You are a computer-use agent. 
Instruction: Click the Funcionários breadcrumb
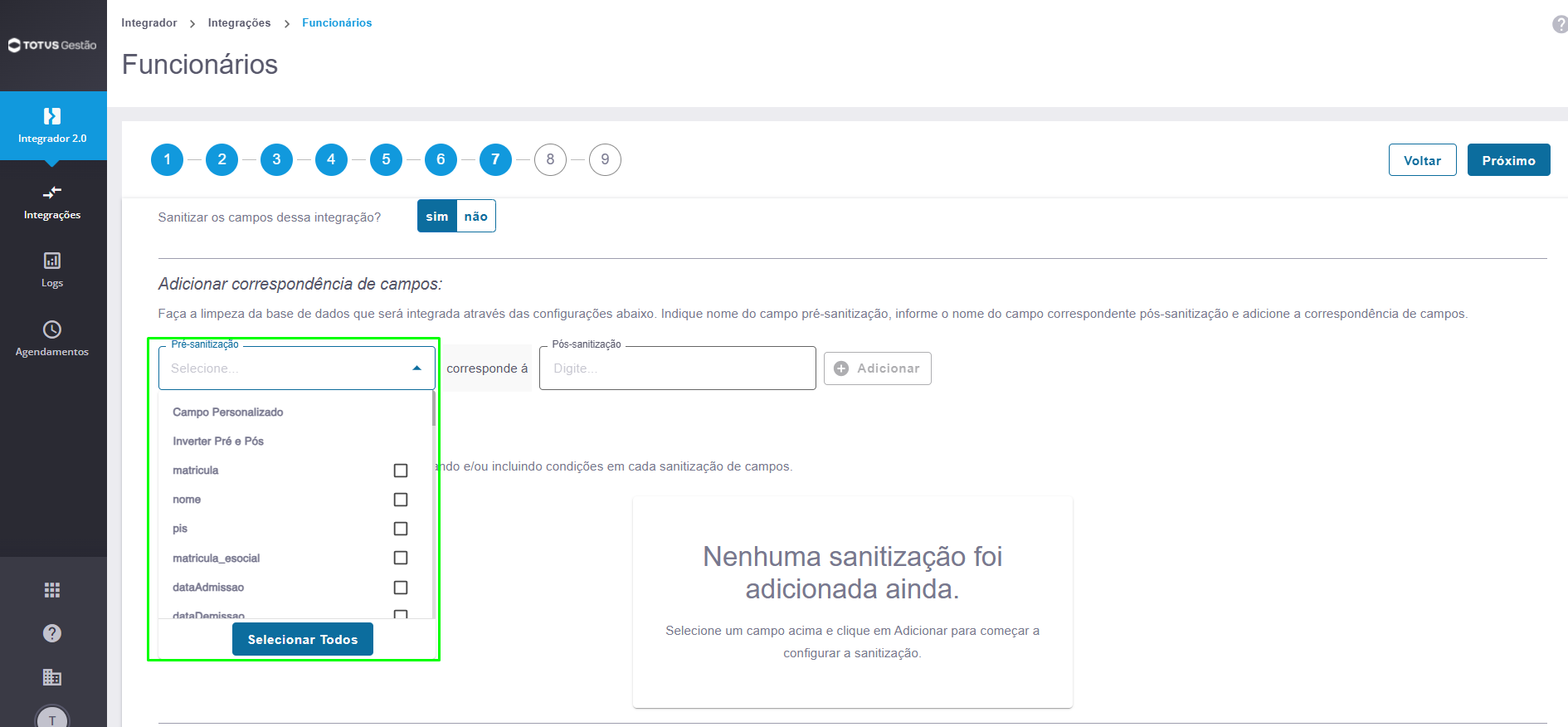337,22
